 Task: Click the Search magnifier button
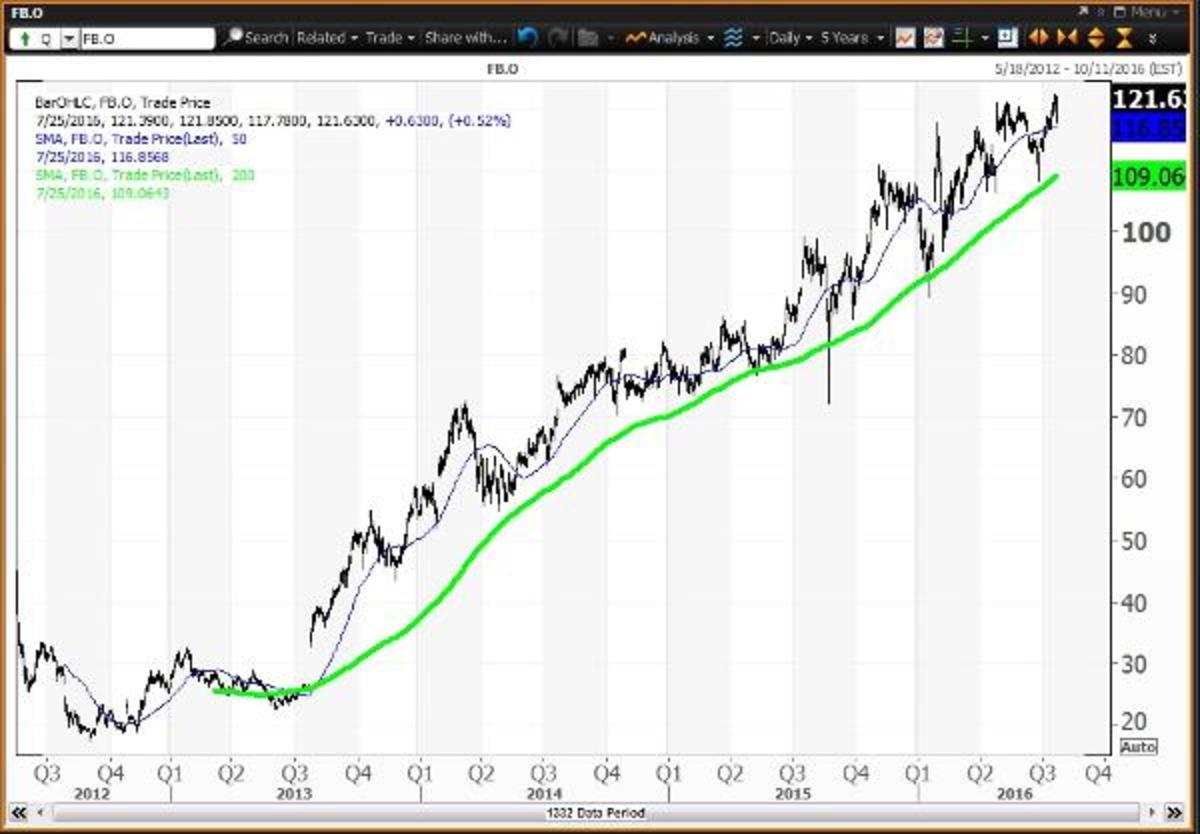click(256, 38)
